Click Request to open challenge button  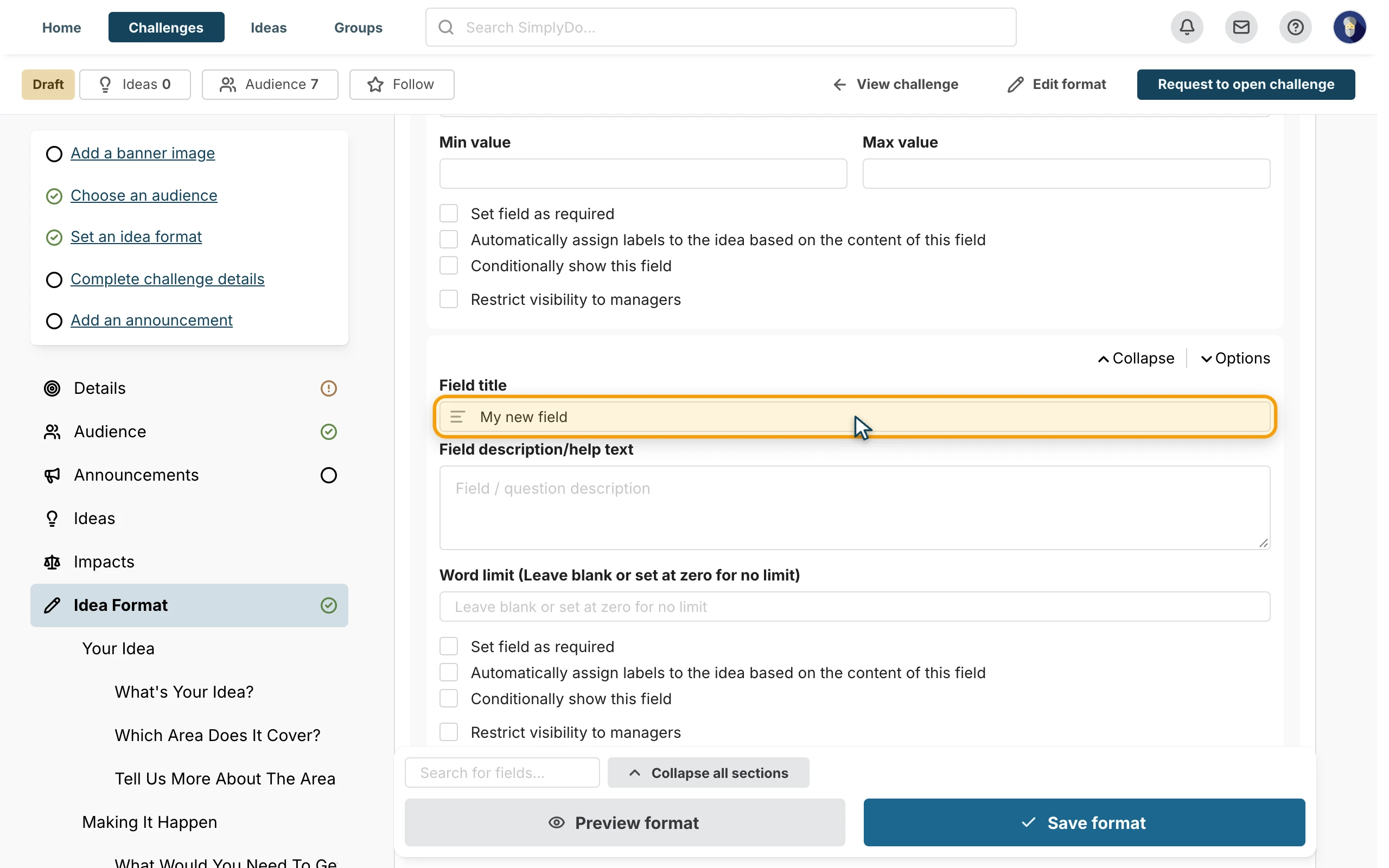[1246, 85]
